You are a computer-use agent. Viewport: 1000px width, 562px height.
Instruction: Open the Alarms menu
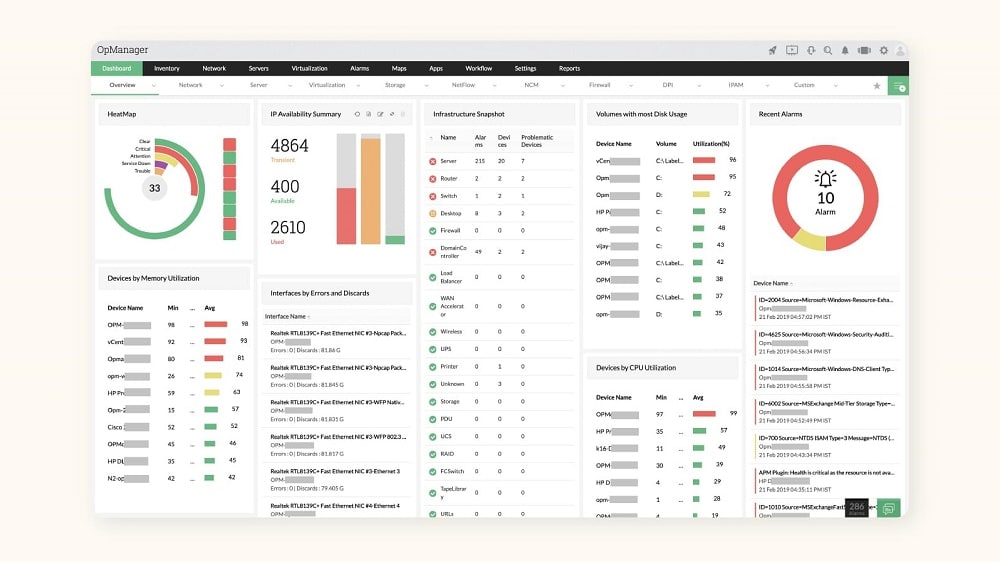click(x=360, y=68)
